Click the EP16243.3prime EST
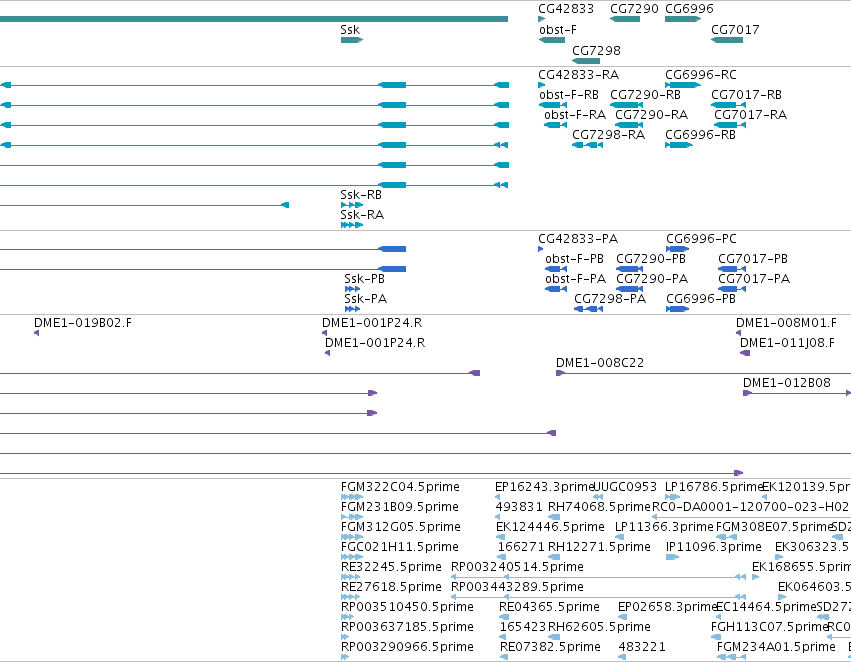Viewport: 851px width, 662px height. (498, 497)
